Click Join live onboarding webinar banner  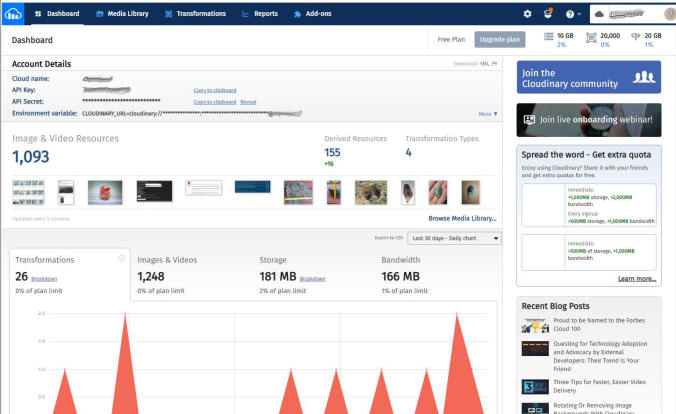tap(589, 120)
